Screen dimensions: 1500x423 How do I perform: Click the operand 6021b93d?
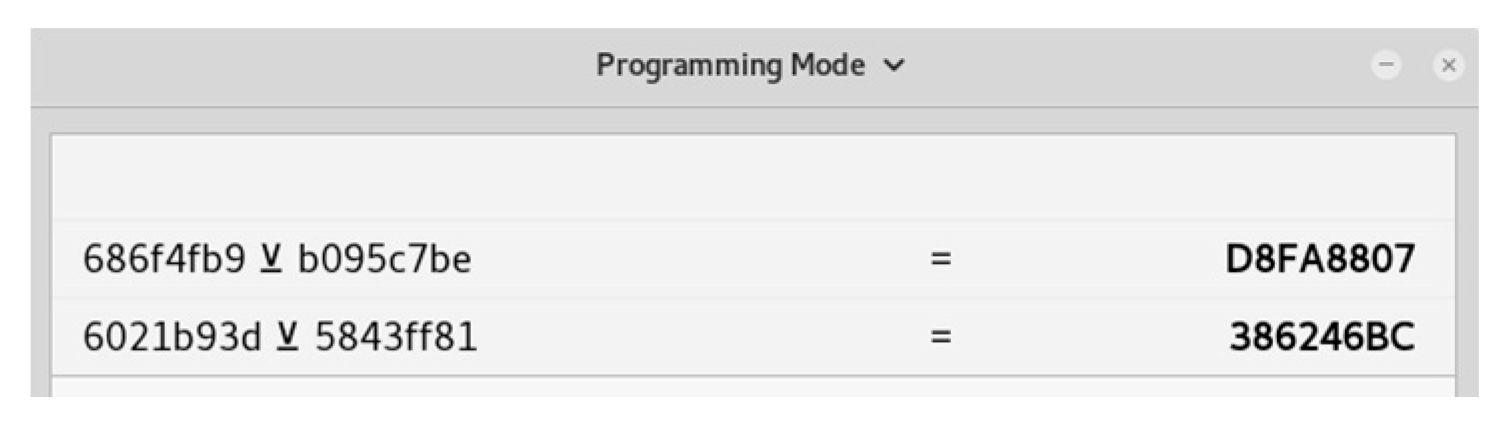[x=173, y=338]
